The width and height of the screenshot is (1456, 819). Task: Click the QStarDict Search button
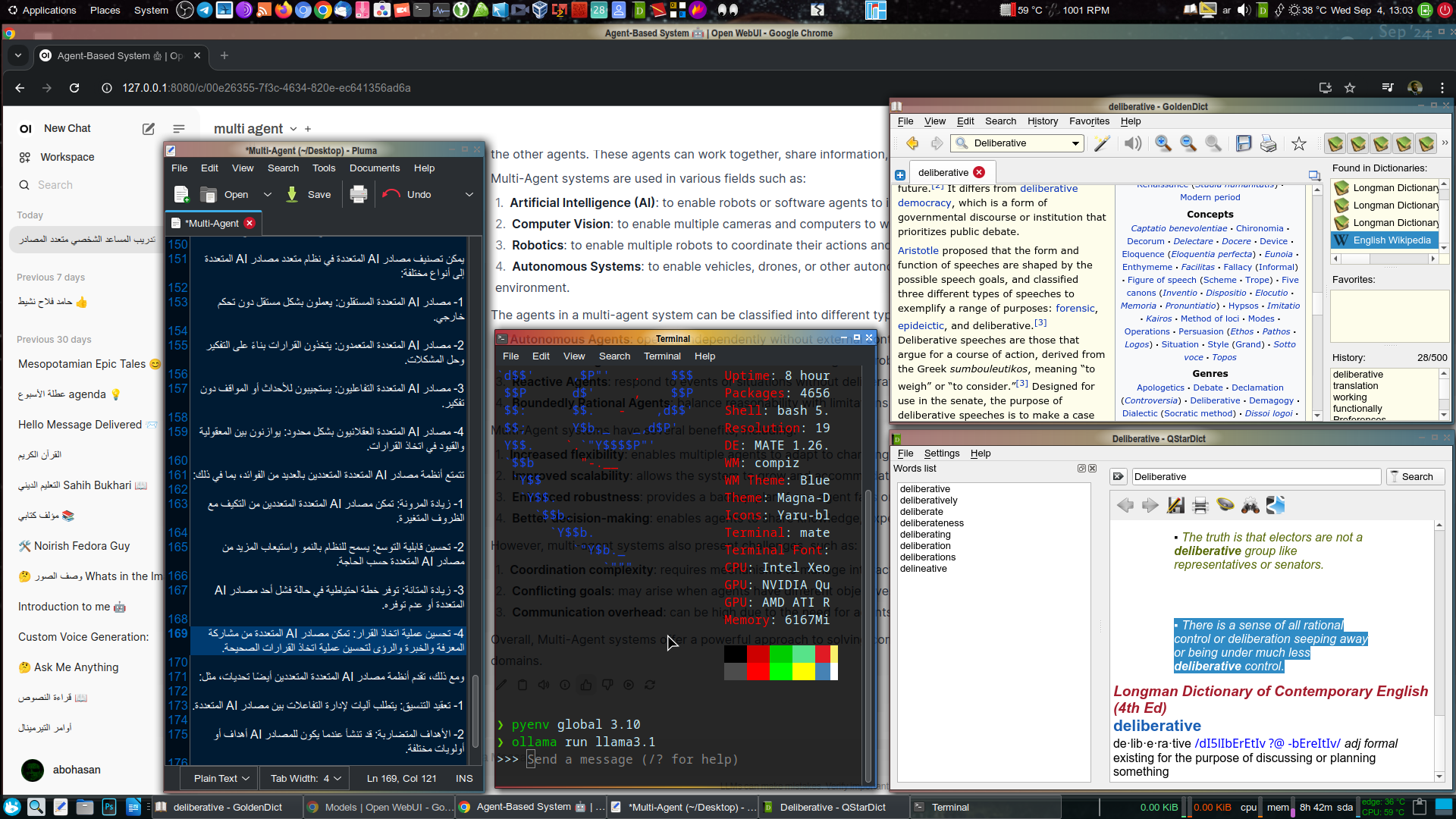pos(1416,476)
